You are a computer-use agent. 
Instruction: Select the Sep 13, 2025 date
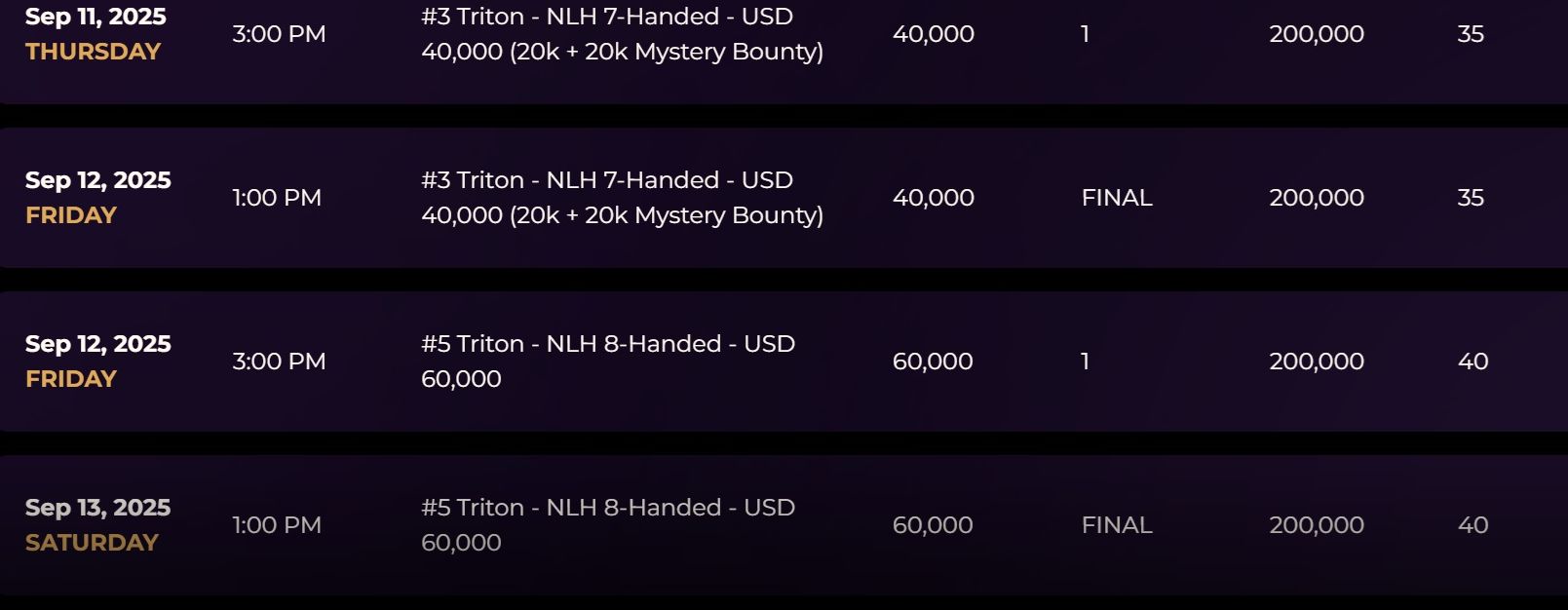(x=97, y=508)
